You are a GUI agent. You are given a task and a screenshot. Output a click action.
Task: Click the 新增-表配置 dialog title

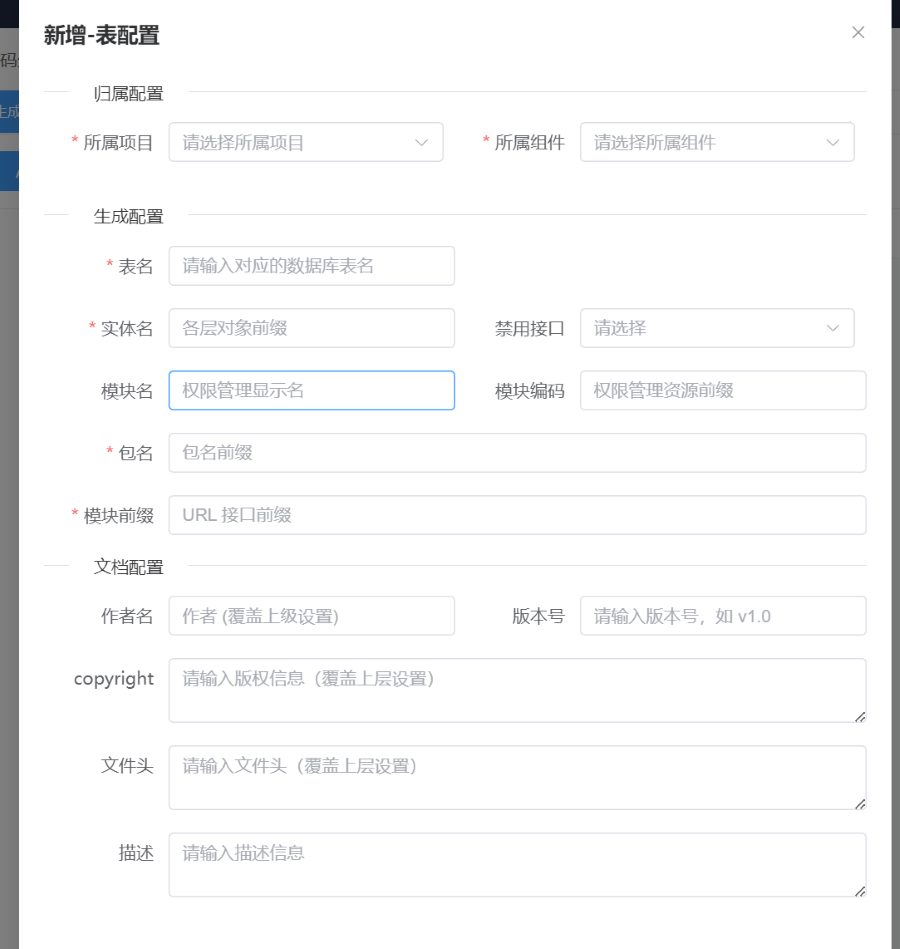102,36
